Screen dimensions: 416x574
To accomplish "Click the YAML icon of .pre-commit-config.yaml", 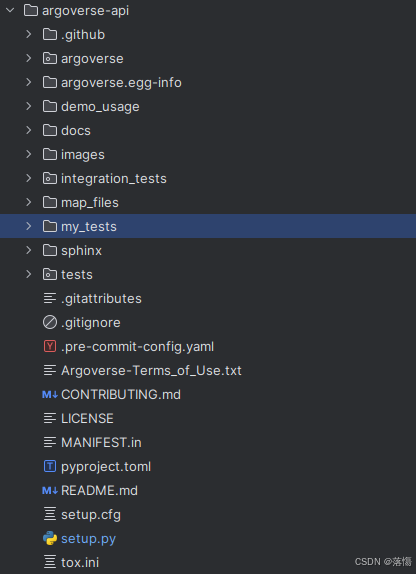I will pyautogui.click(x=50, y=346).
